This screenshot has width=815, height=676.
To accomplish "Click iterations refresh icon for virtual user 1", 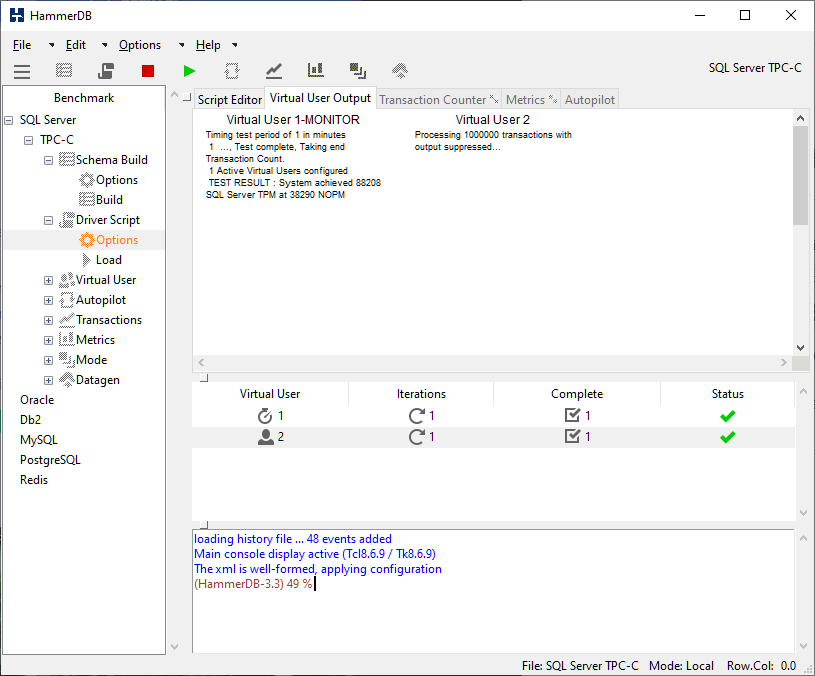I will 416,416.
